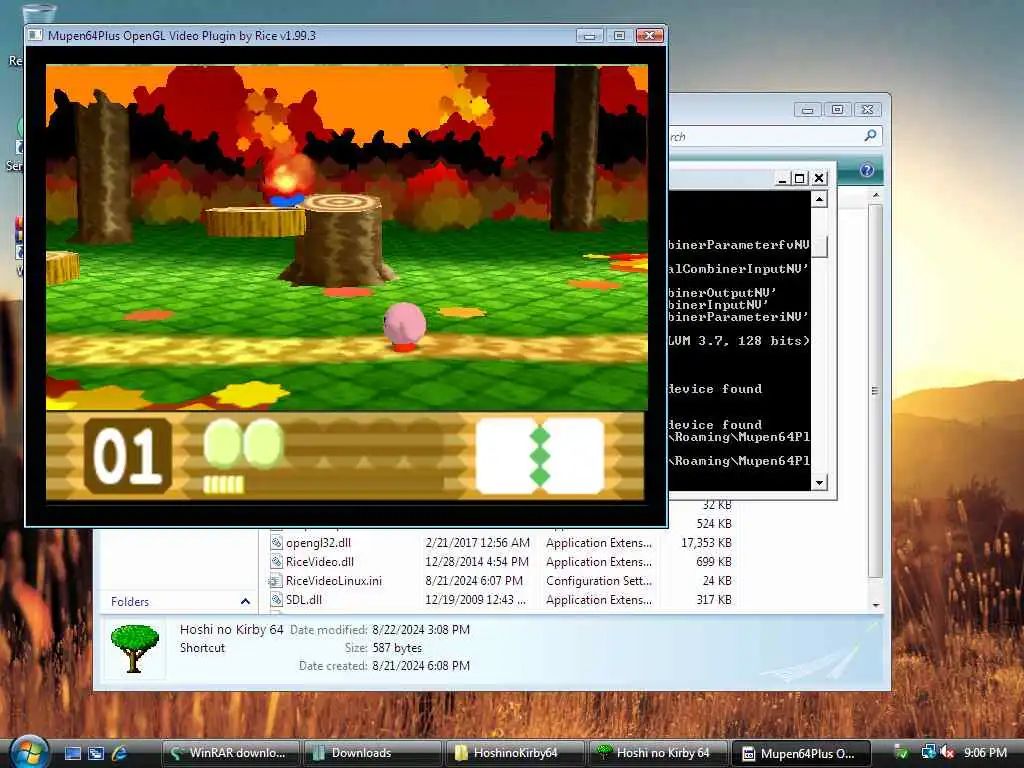Click the Explorer search magnifier icon
Image resolution: width=1024 pixels, height=768 pixels.
point(870,135)
